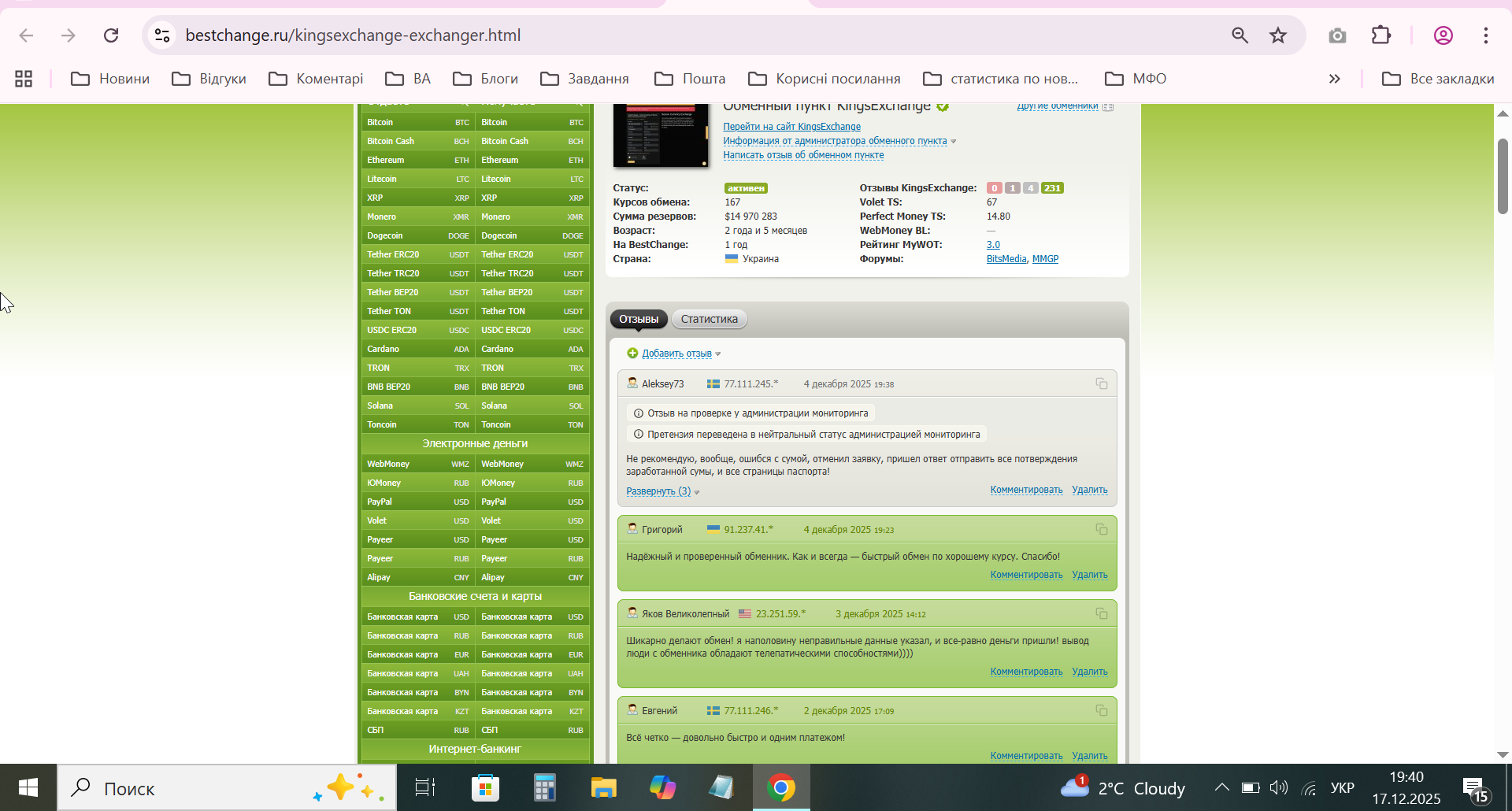Click Комментировать on Aleksey73's review

pyautogui.click(x=1026, y=490)
